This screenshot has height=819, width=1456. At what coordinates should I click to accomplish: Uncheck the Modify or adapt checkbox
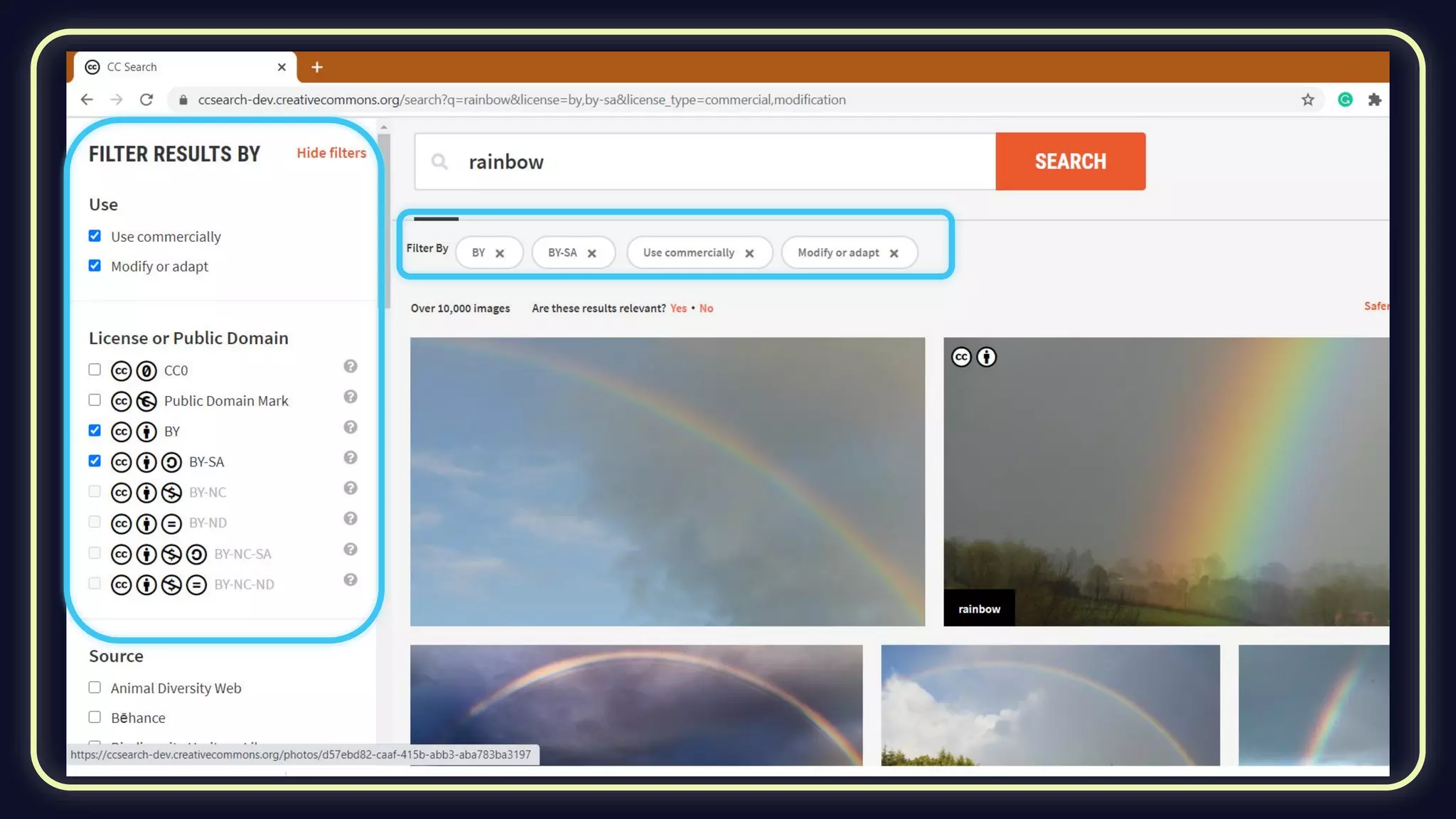pos(95,266)
